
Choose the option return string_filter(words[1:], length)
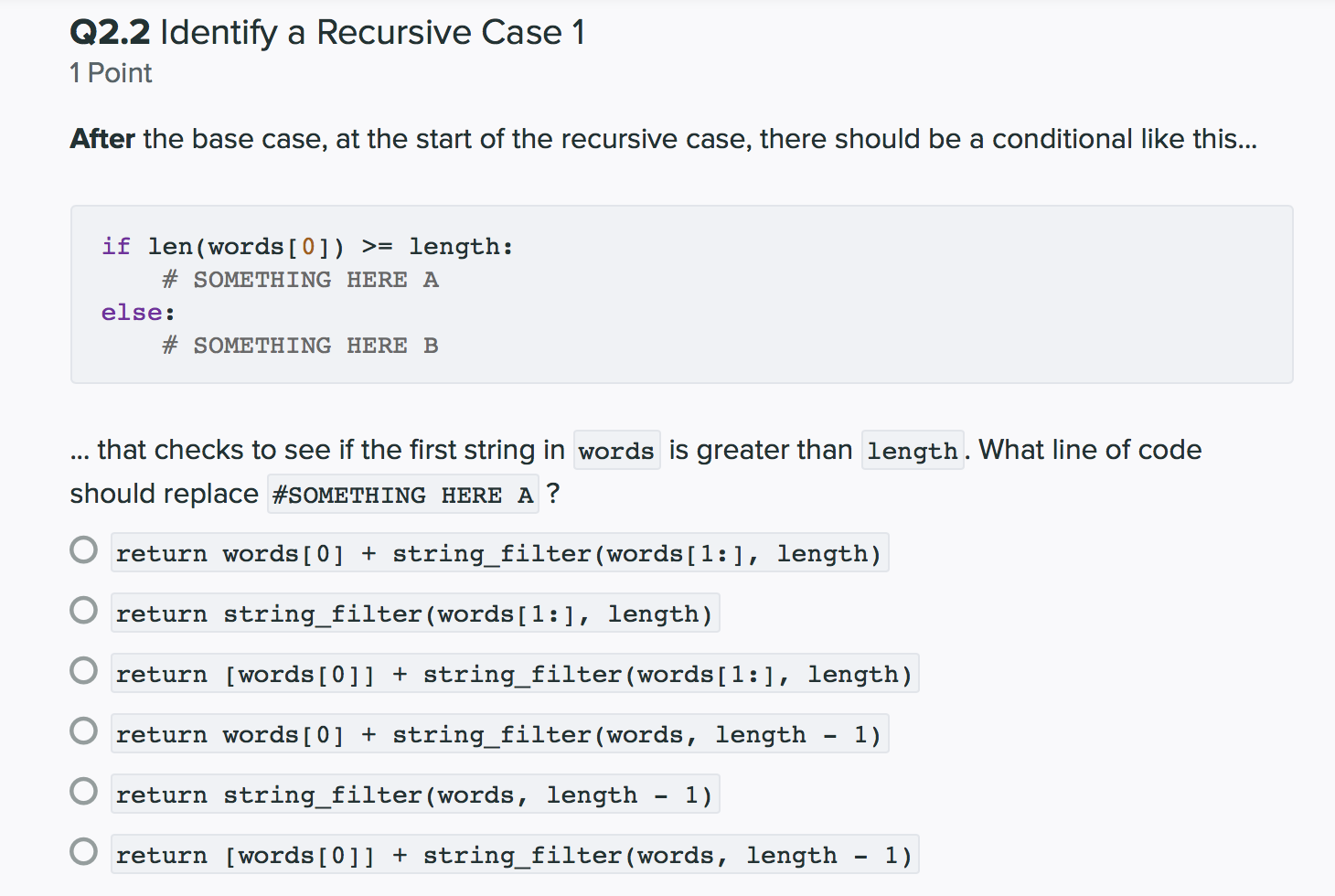point(83,611)
